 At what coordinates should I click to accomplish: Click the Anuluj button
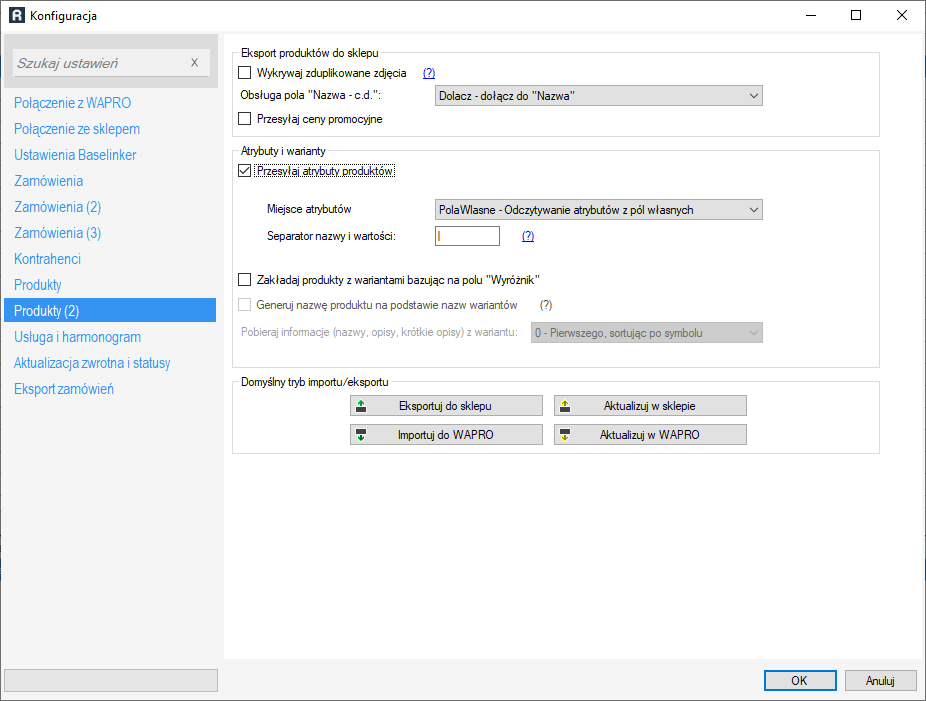(x=881, y=680)
